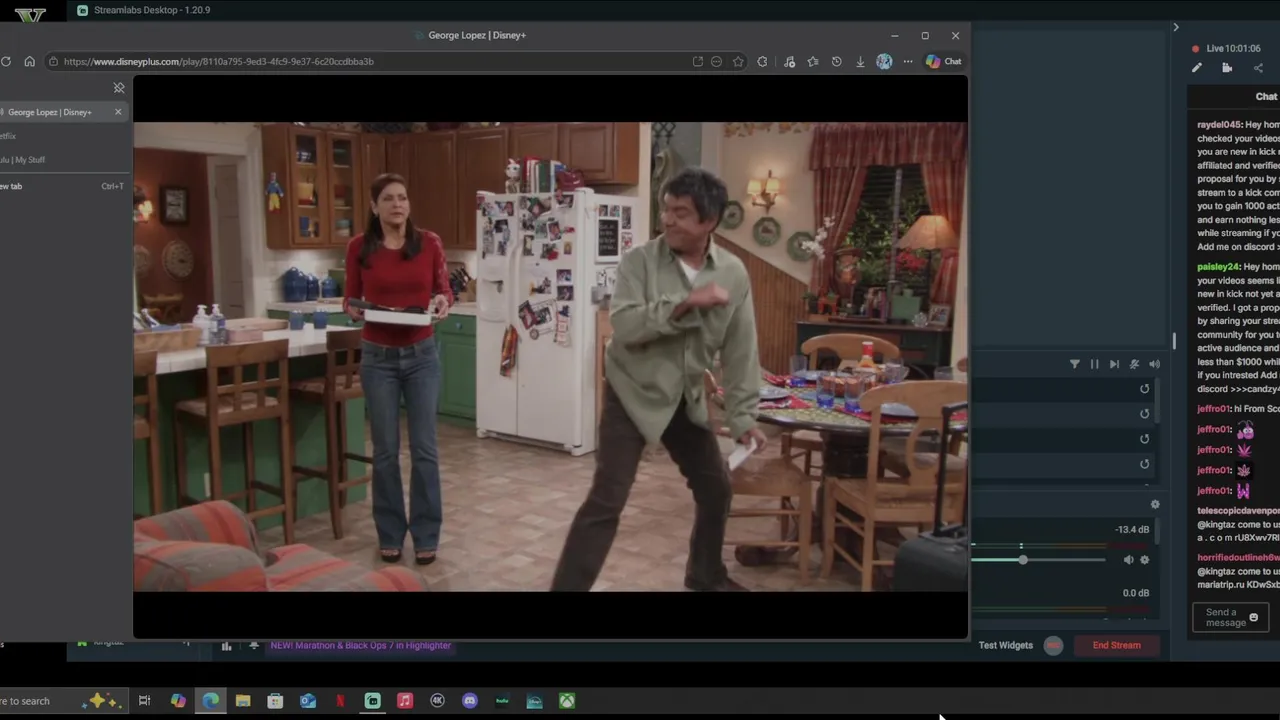Open the mixer filter funnel icon
This screenshot has width=1280, height=720.
pos(1075,364)
